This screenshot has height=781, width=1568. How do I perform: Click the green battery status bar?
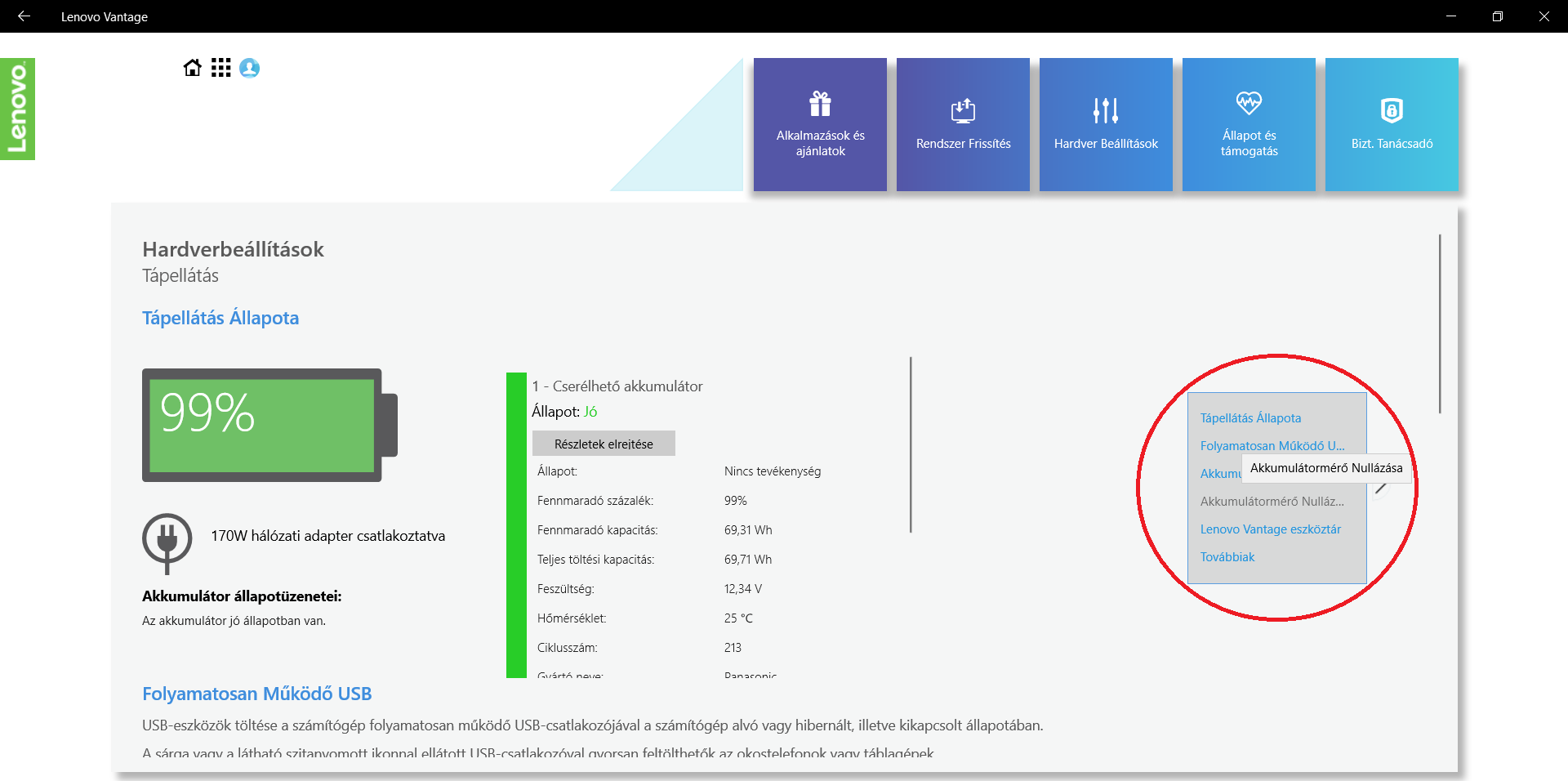[516, 524]
